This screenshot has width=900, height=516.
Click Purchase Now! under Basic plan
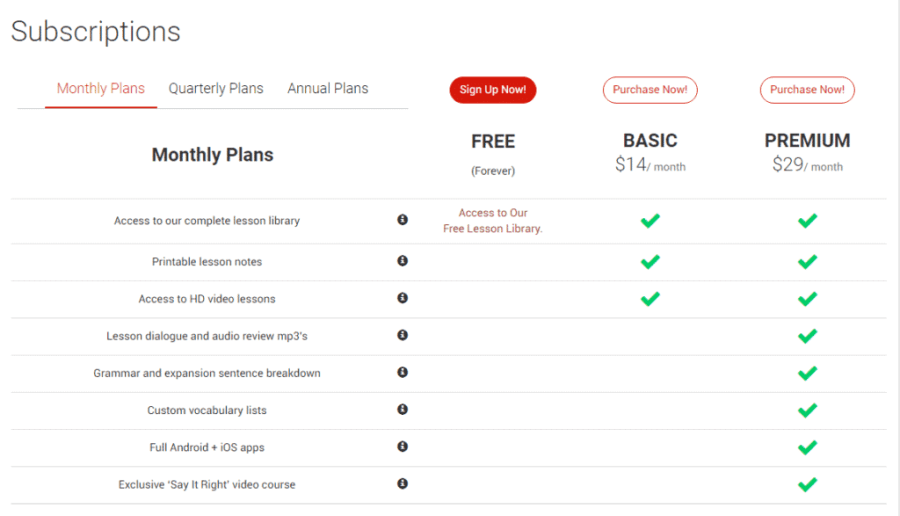pyautogui.click(x=650, y=90)
